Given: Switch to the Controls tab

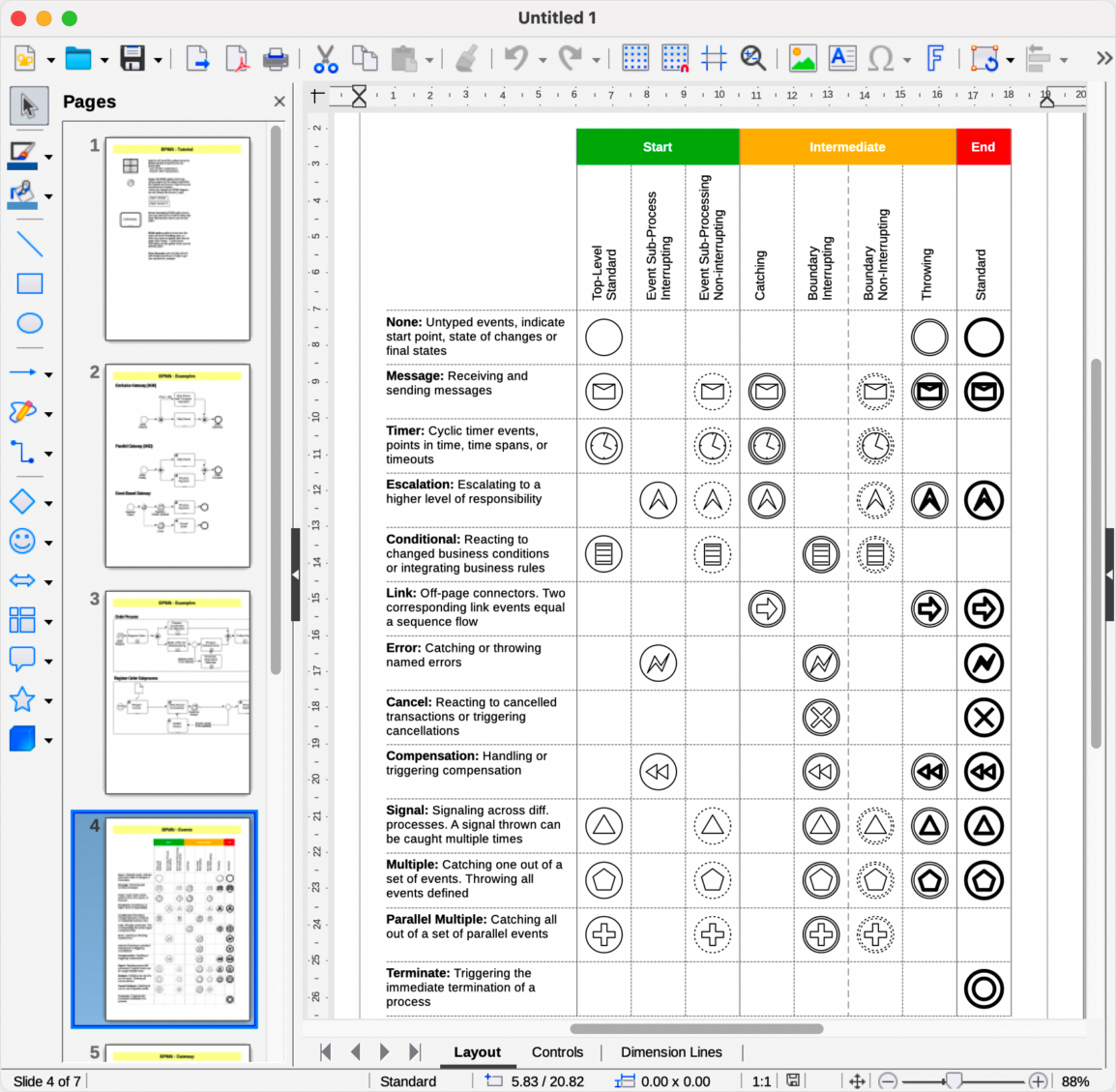Looking at the screenshot, I should (x=557, y=1052).
